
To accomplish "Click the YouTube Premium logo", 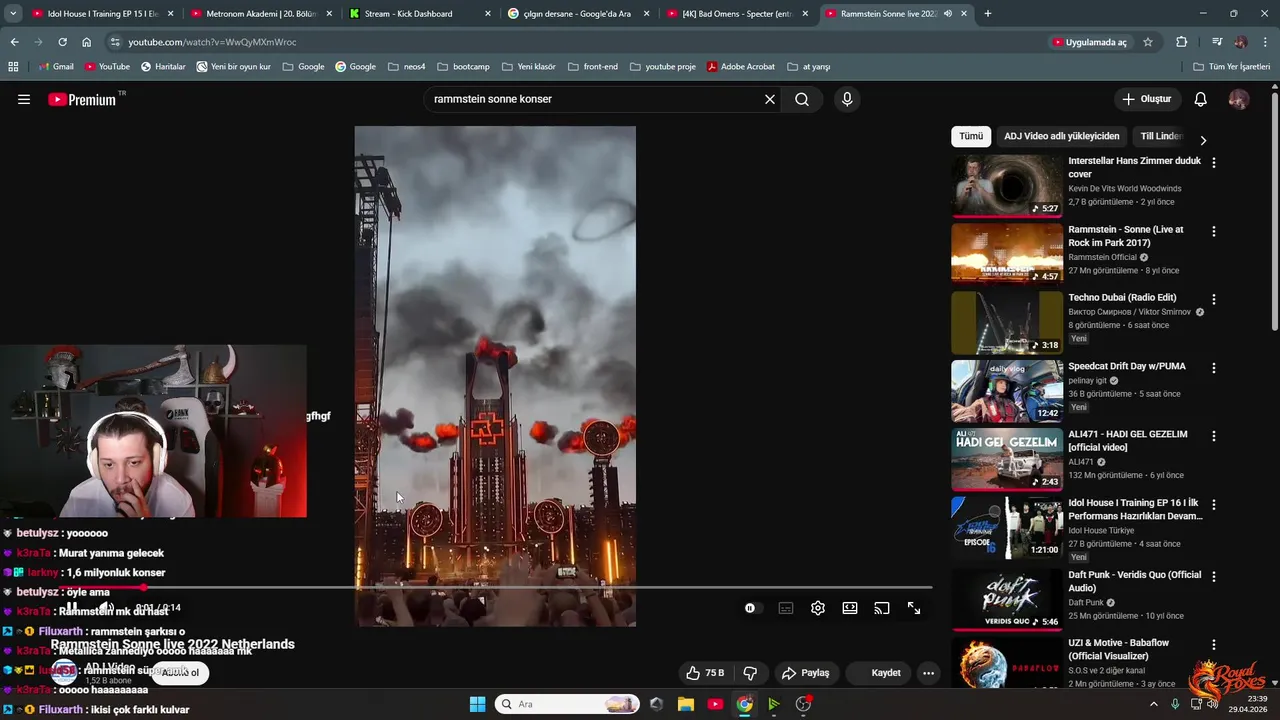I will [82, 99].
